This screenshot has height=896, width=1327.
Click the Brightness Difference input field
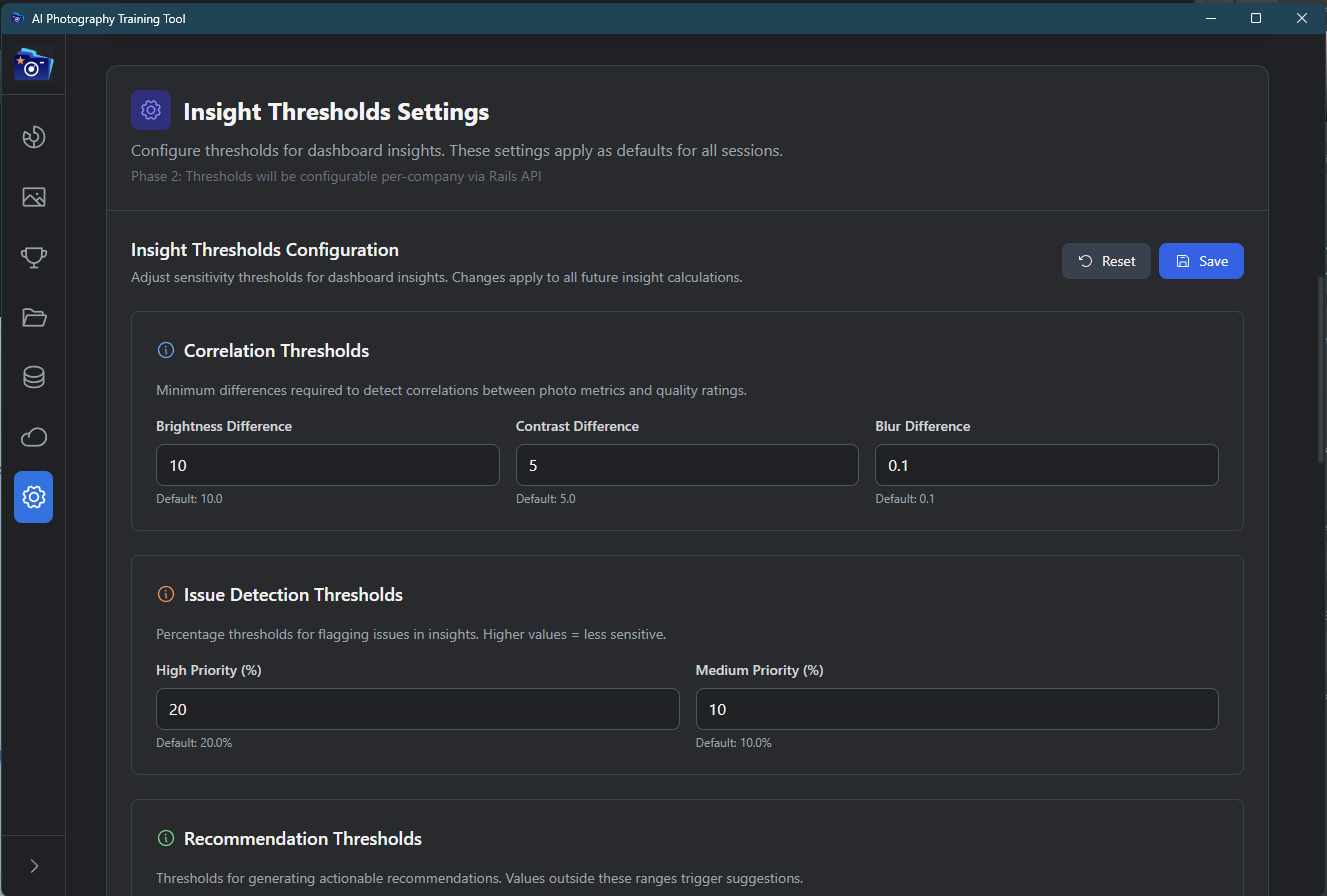coord(327,464)
